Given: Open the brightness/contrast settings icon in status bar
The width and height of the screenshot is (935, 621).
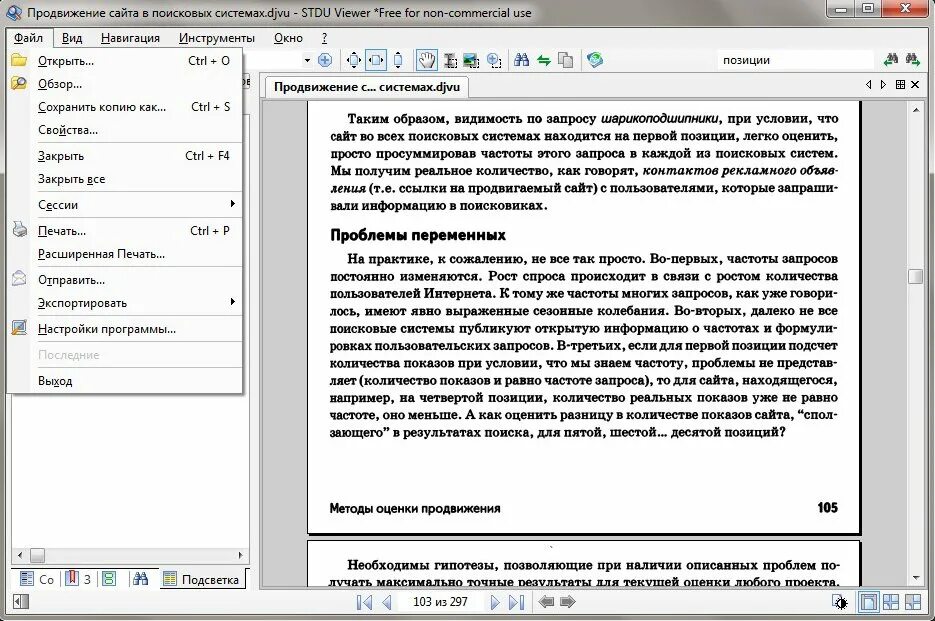Looking at the screenshot, I should click(840, 603).
